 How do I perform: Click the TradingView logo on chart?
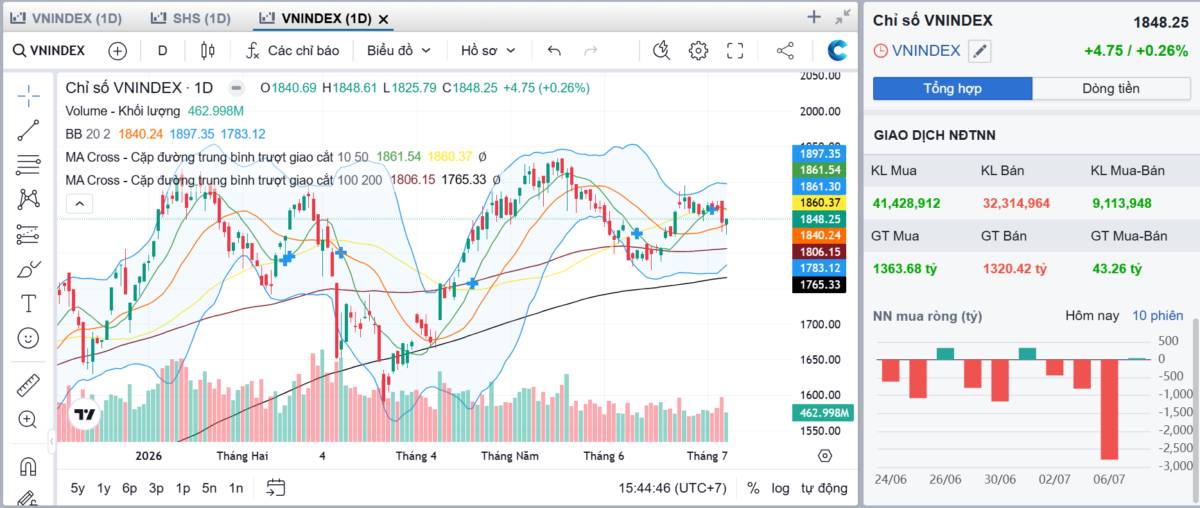[x=84, y=414]
